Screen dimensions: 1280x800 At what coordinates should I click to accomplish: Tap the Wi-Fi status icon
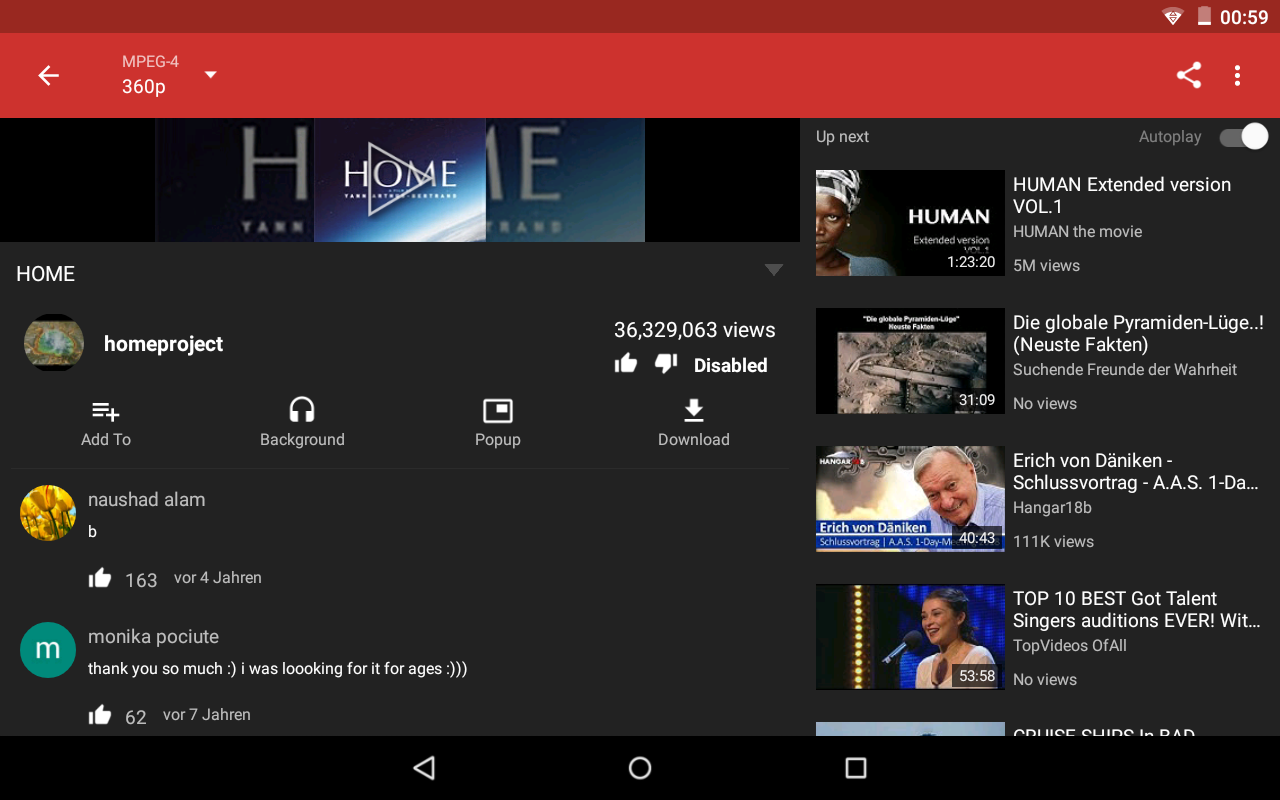1172,16
